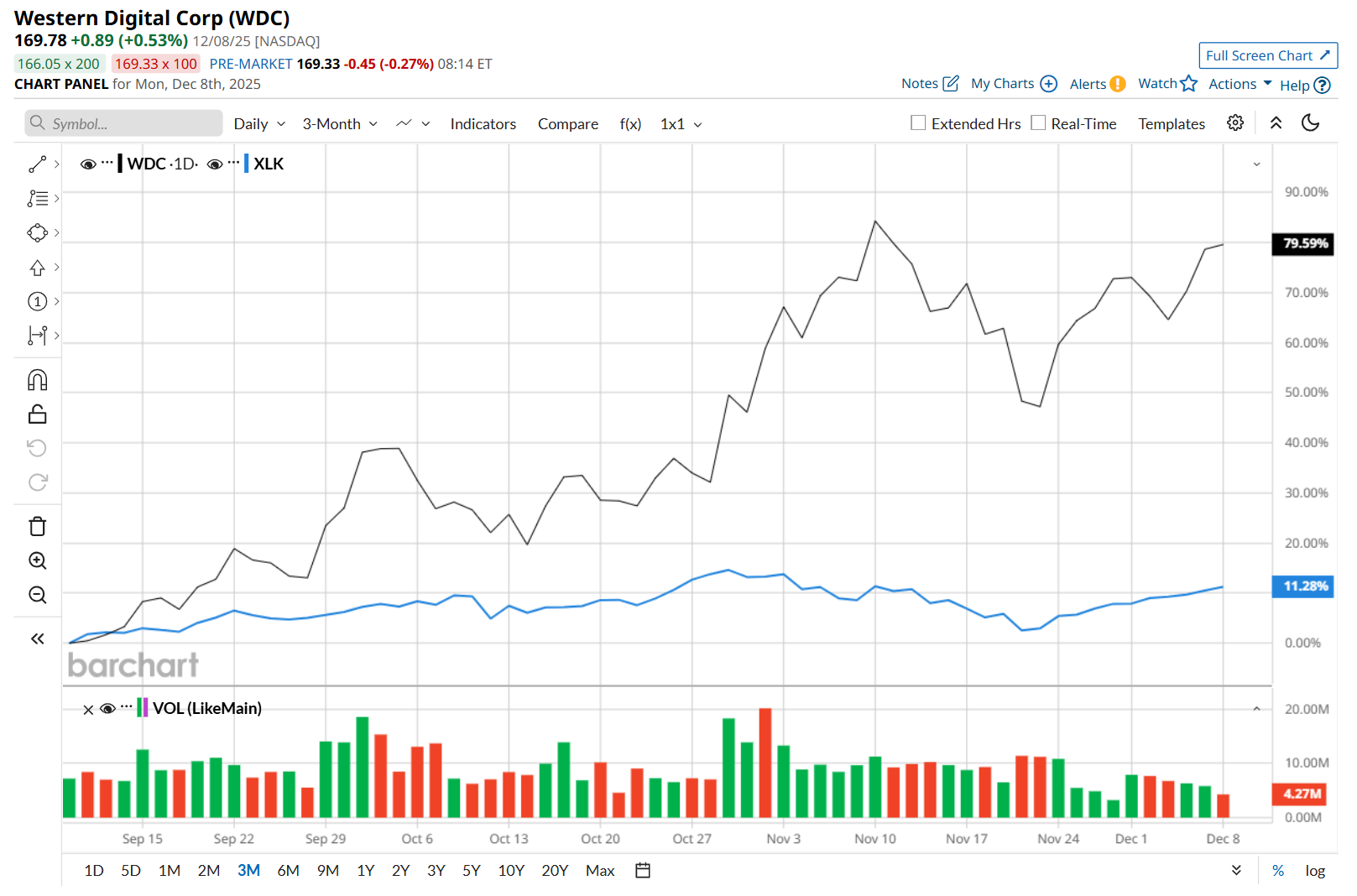Screen dimensions: 1357x896
Task: Zoom out of the chart
Action: [x=37, y=595]
